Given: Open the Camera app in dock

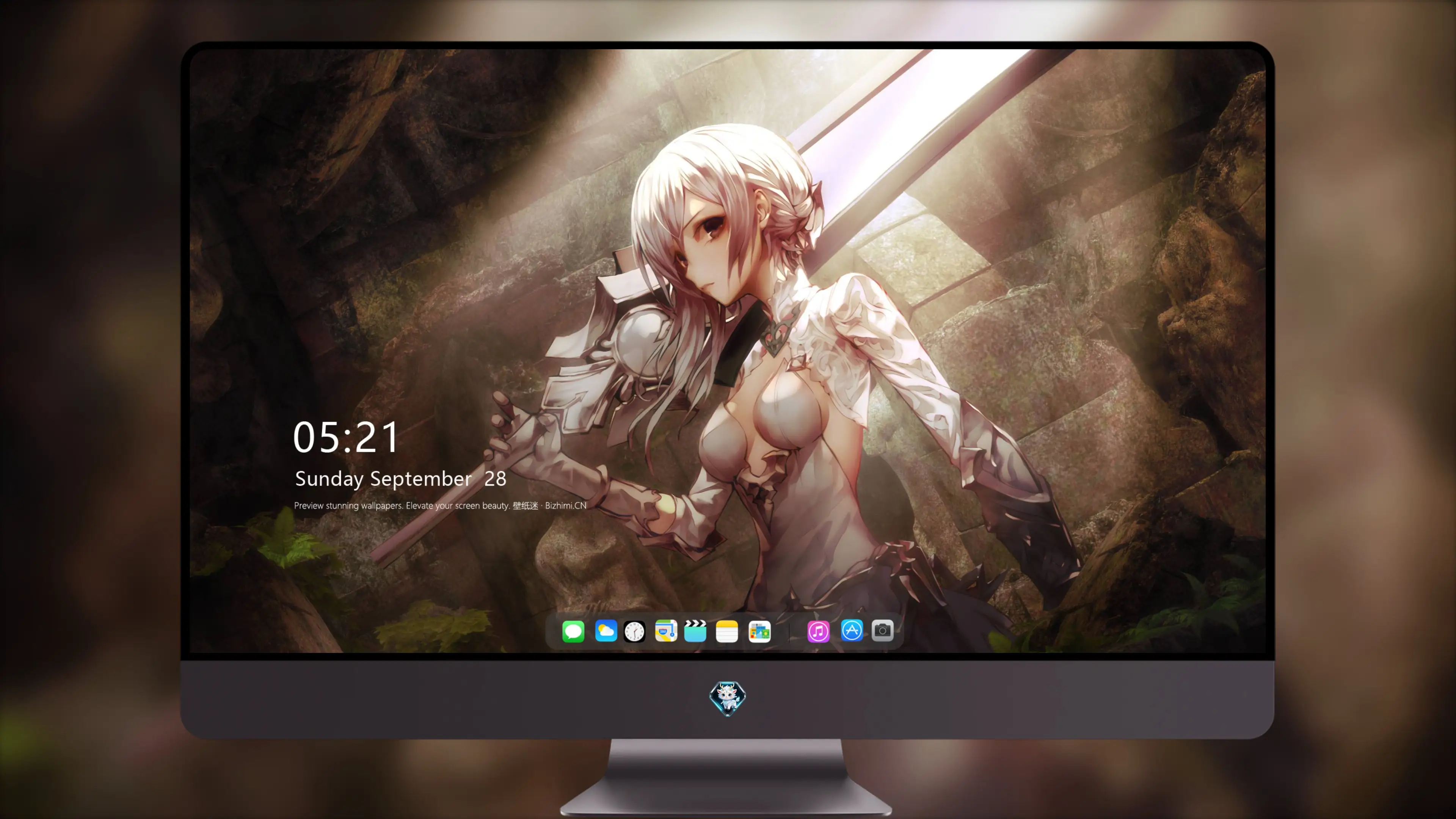Looking at the screenshot, I should click(x=882, y=630).
